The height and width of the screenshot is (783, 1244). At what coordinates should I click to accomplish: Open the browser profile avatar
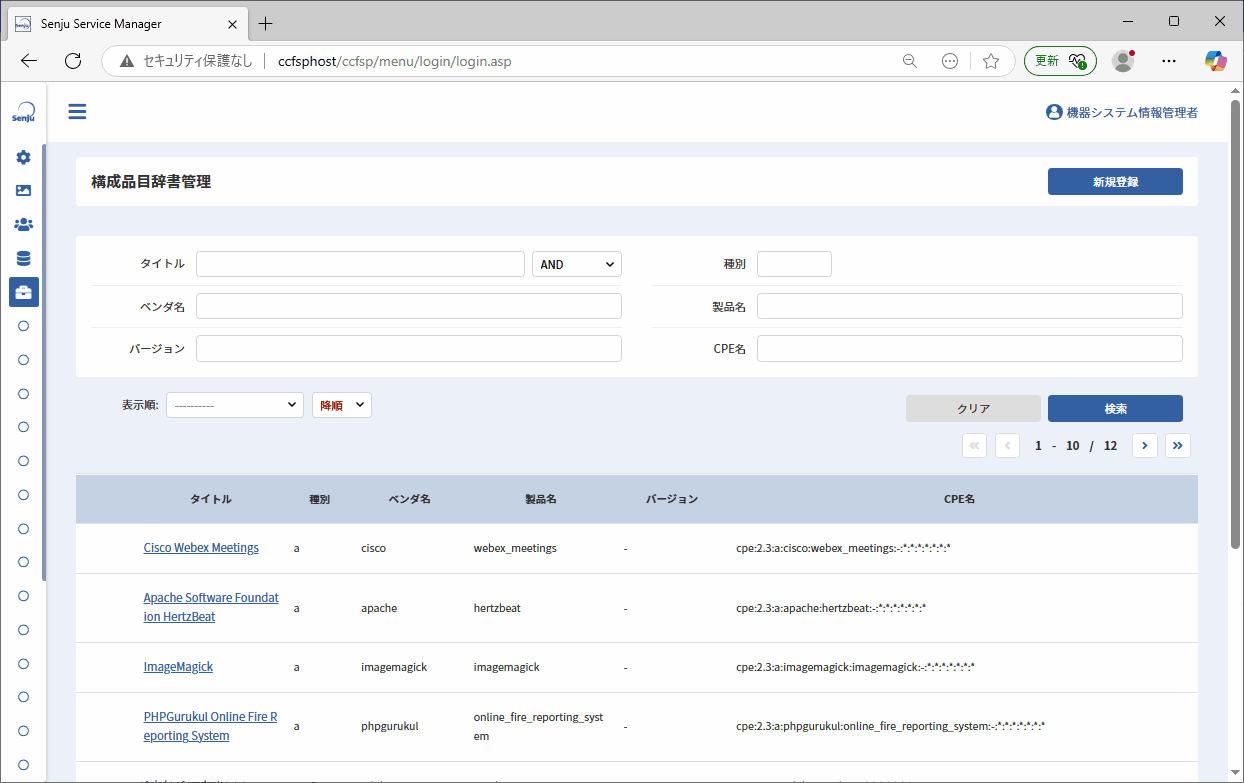pyautogui.click(x=1124, y=61)
